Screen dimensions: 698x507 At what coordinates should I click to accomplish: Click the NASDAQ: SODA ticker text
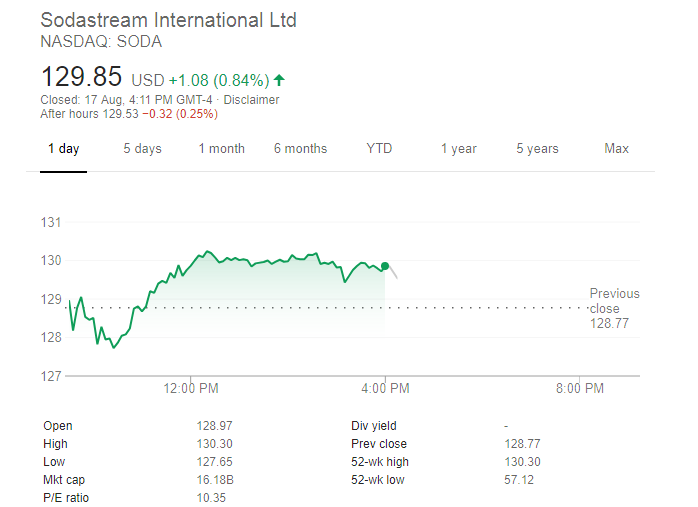pyautogui.click(x=100, y=42)
